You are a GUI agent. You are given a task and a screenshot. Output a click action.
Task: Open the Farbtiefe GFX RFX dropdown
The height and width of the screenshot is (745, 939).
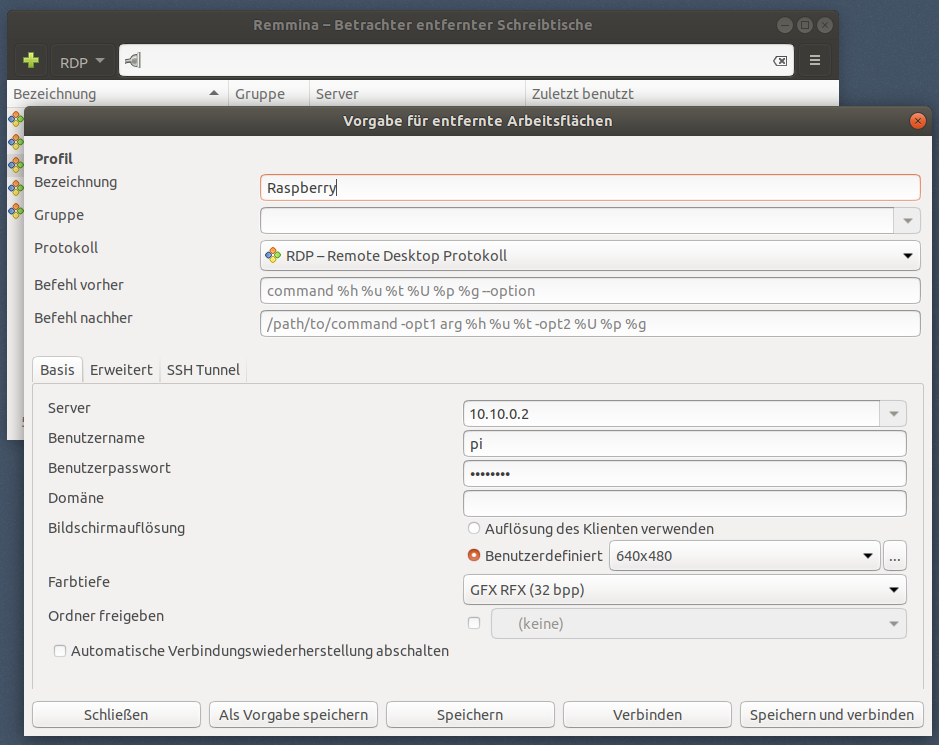(685, 590)
